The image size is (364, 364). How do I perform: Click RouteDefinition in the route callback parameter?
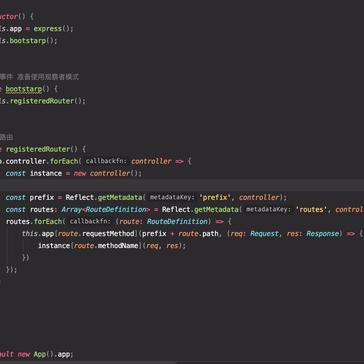[x=177, y=221]
